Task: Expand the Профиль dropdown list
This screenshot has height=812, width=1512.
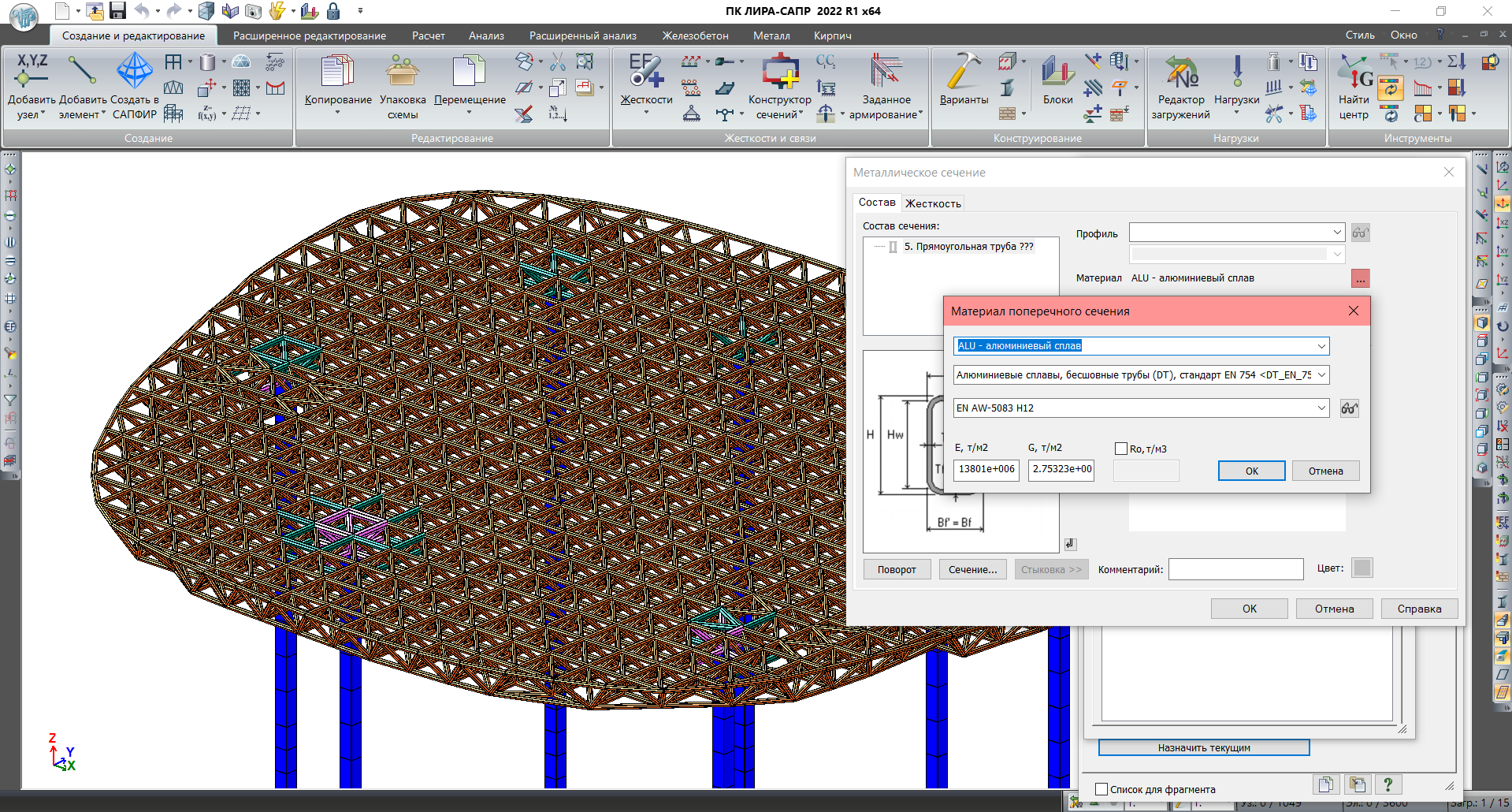Action: point(1337,233)
